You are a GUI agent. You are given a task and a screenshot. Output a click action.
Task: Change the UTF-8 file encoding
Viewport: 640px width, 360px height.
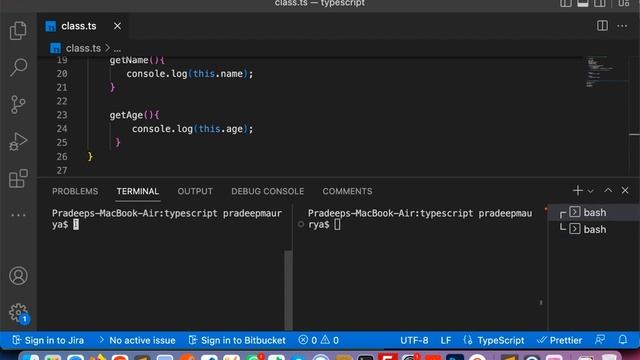(x=414, y=340)
